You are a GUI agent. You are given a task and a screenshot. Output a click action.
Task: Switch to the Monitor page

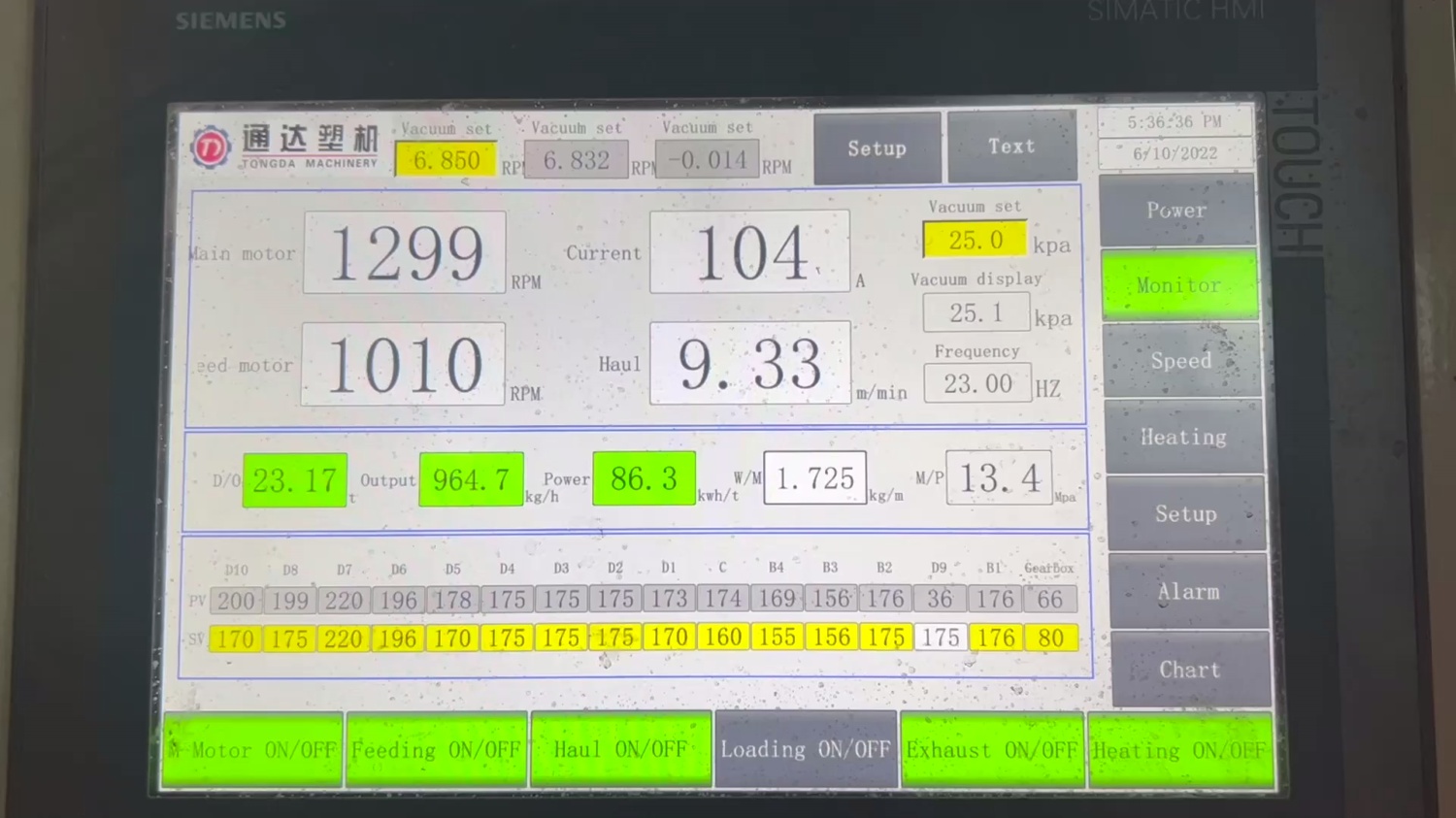(x=1178, y=285)
